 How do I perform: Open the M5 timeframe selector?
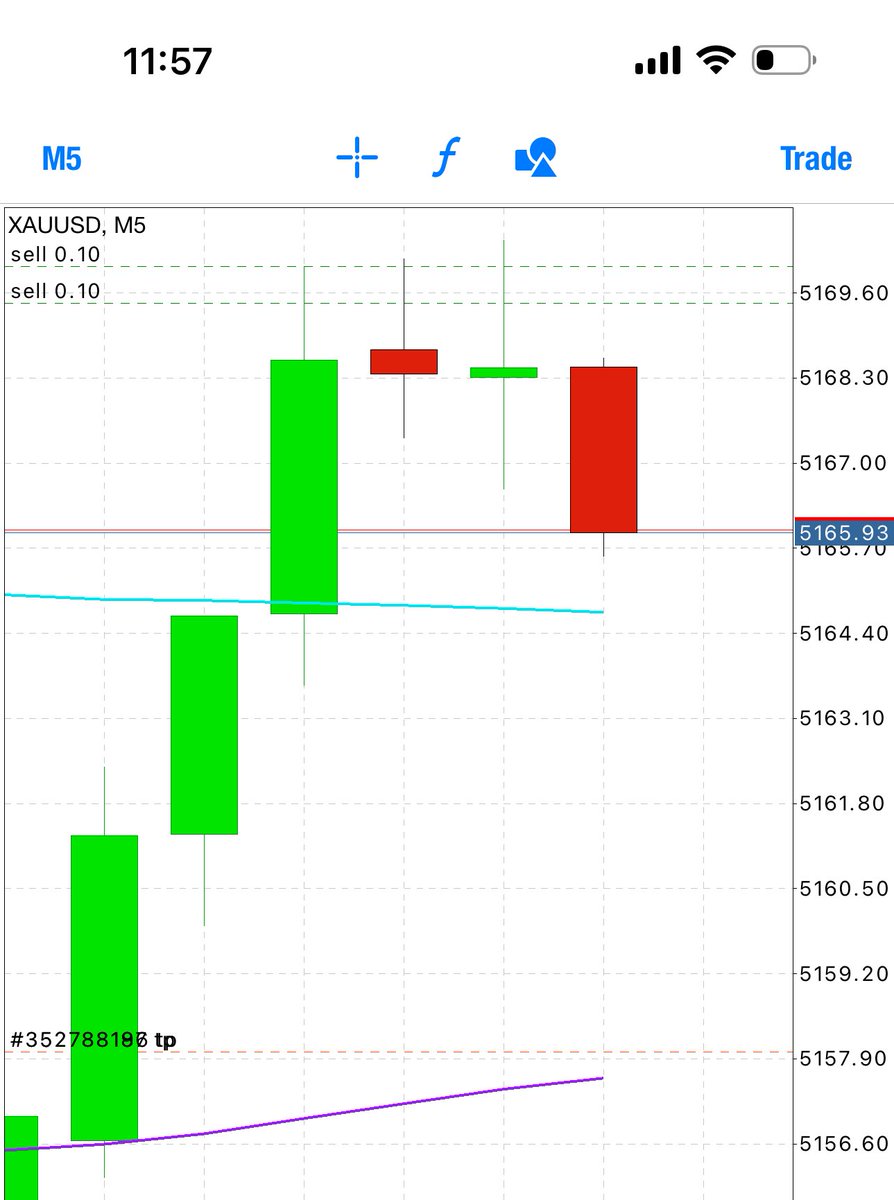pyautogui.click(x=62, y=159)
